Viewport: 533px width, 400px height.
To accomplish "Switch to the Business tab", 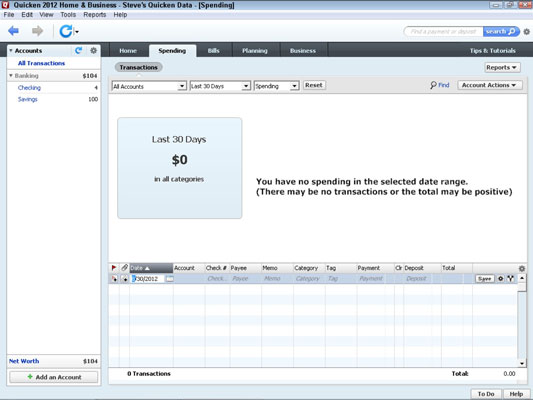I will click(303, 51).
